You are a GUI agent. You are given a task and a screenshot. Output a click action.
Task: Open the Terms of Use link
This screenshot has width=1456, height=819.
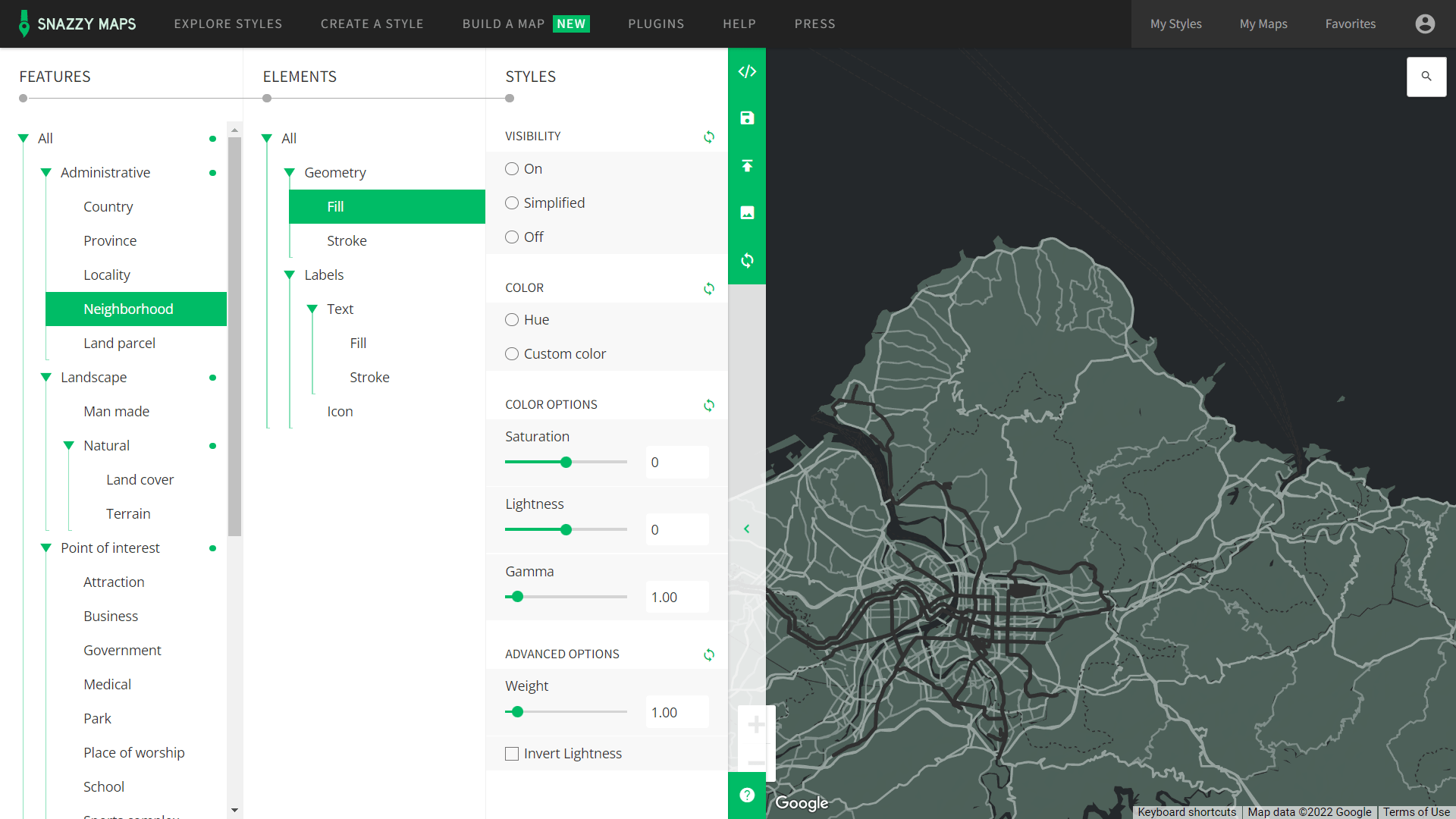[1417, 812]
